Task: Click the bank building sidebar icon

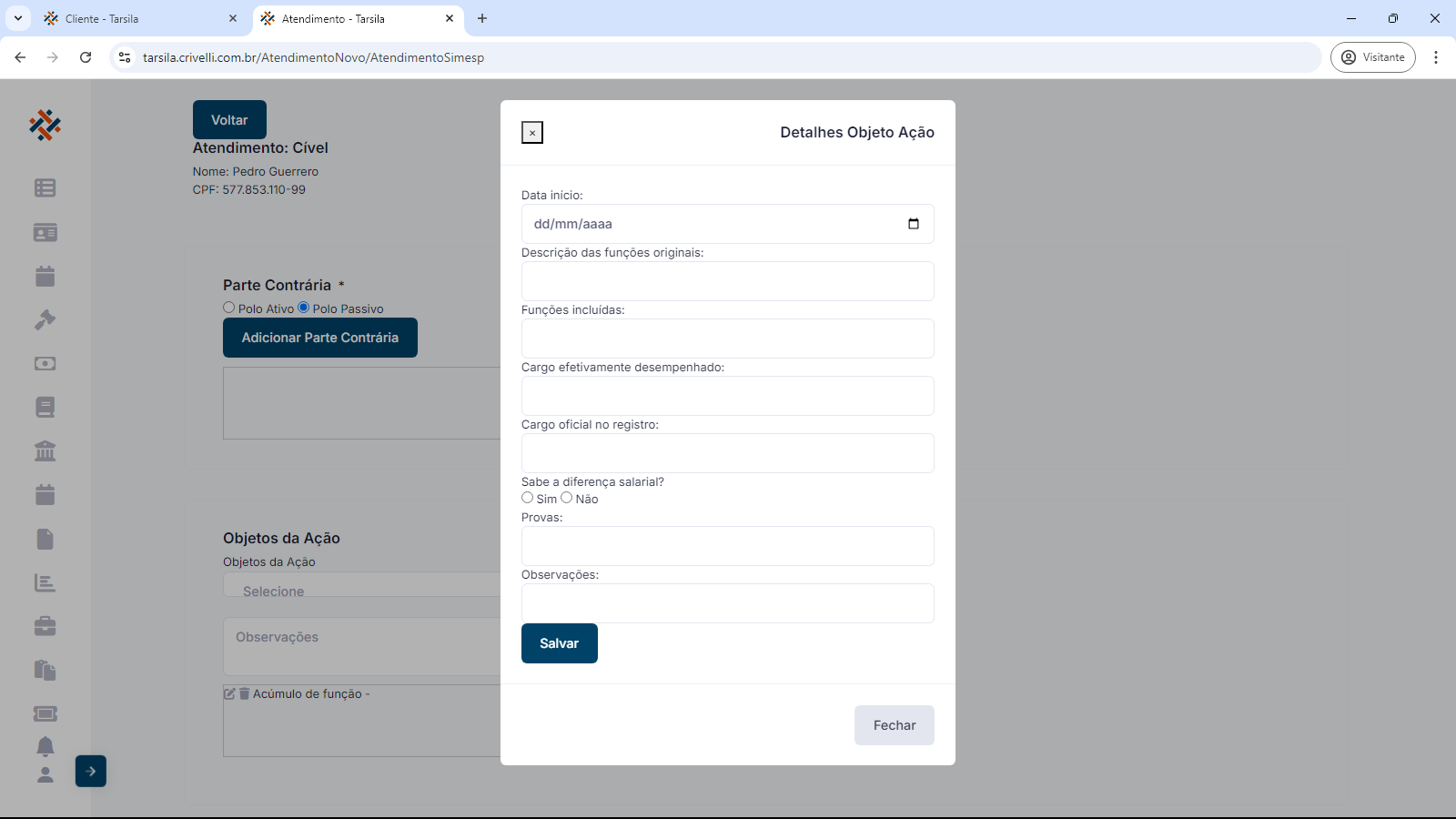Action: (45, 451)
